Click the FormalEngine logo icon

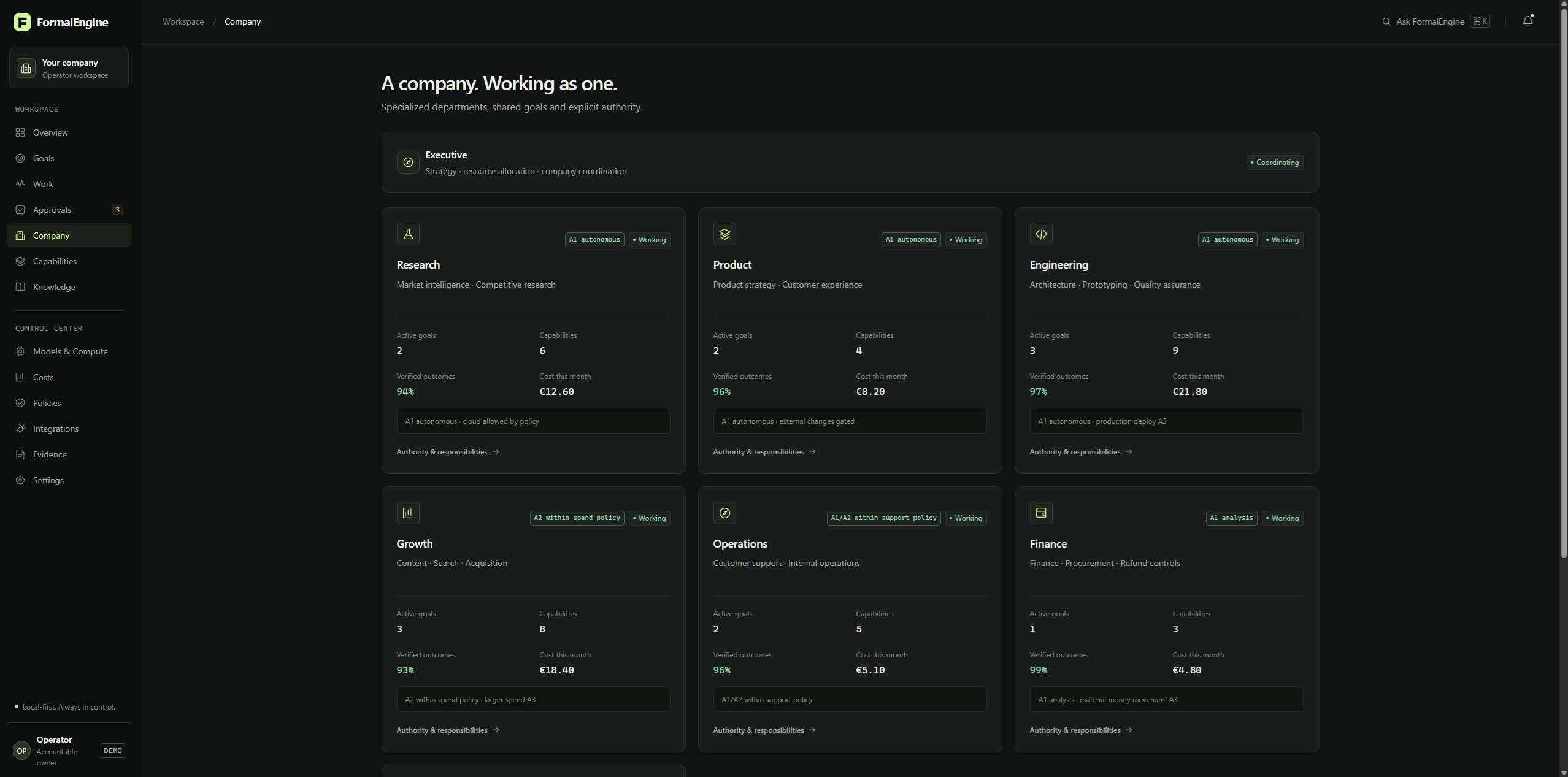tap(22, 22)
